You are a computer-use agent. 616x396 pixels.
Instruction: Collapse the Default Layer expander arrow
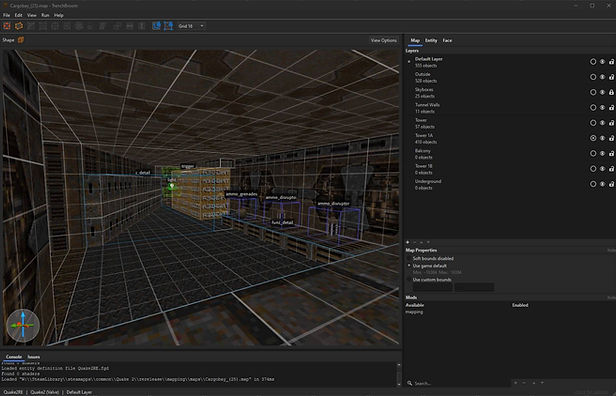(x=409, y=62)
